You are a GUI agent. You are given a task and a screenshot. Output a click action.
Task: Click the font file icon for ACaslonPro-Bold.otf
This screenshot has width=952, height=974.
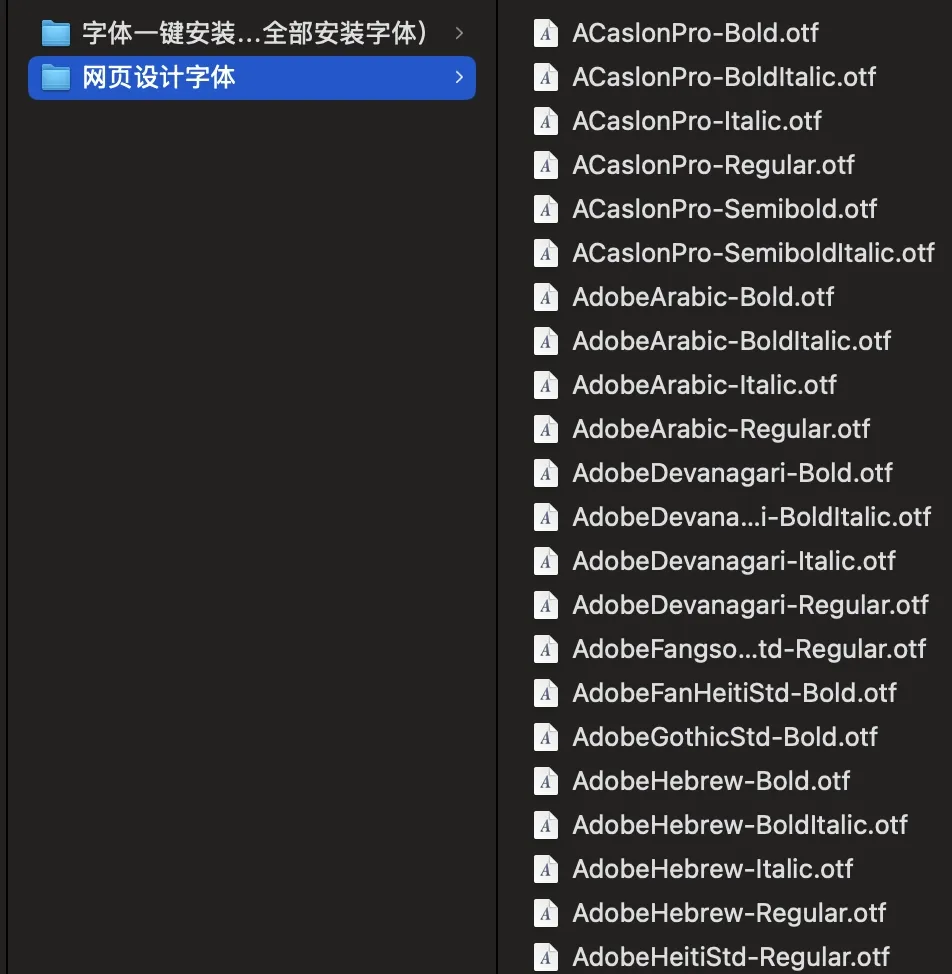coord(546,34)
